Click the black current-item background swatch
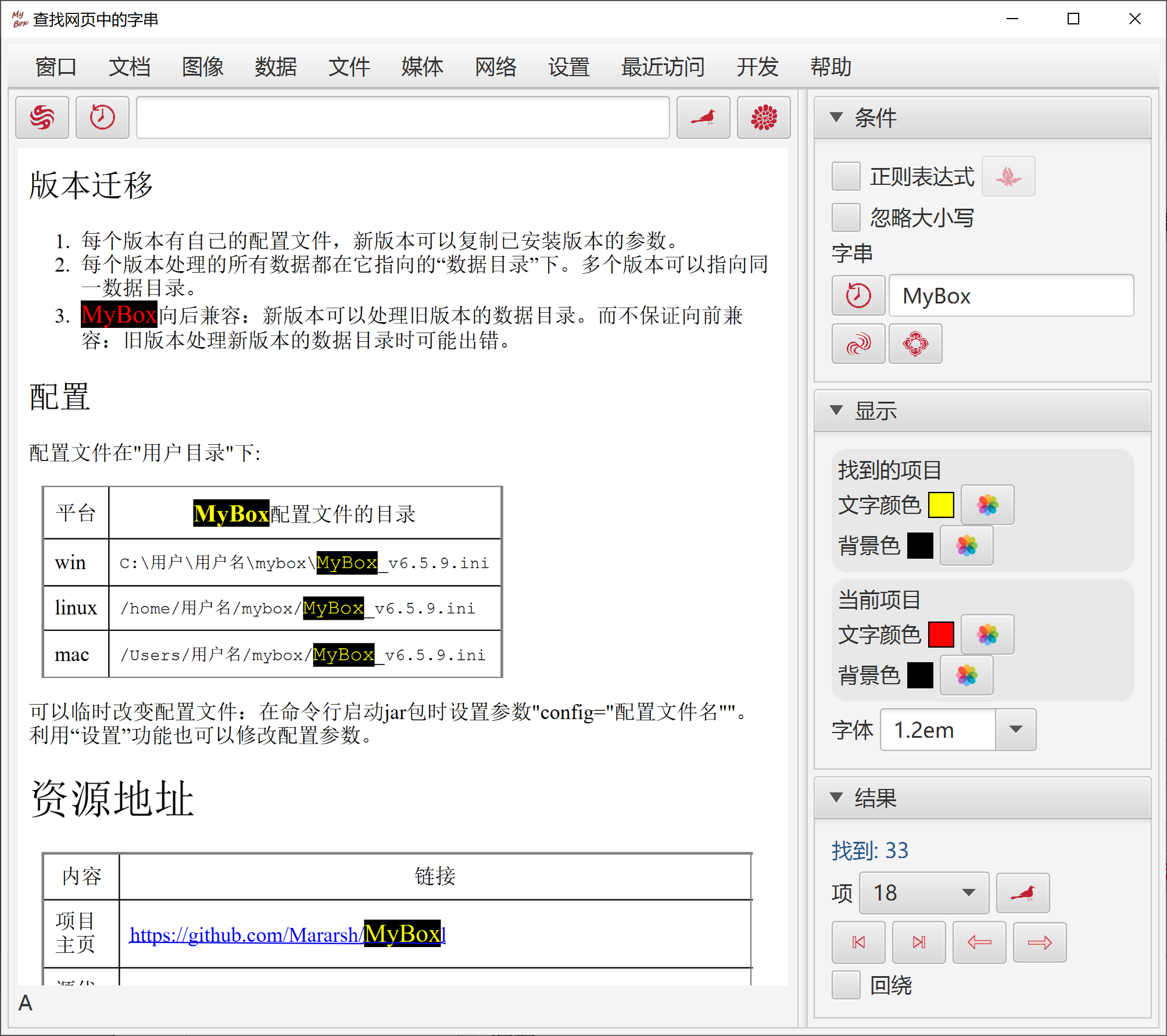1167x1036 pixels. click(x=920, y=675)
